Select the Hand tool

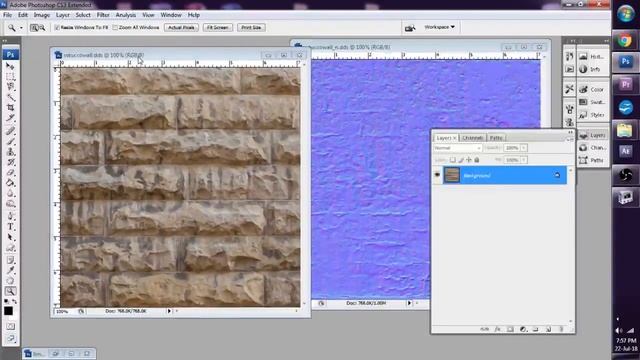[x=10, y=281]
